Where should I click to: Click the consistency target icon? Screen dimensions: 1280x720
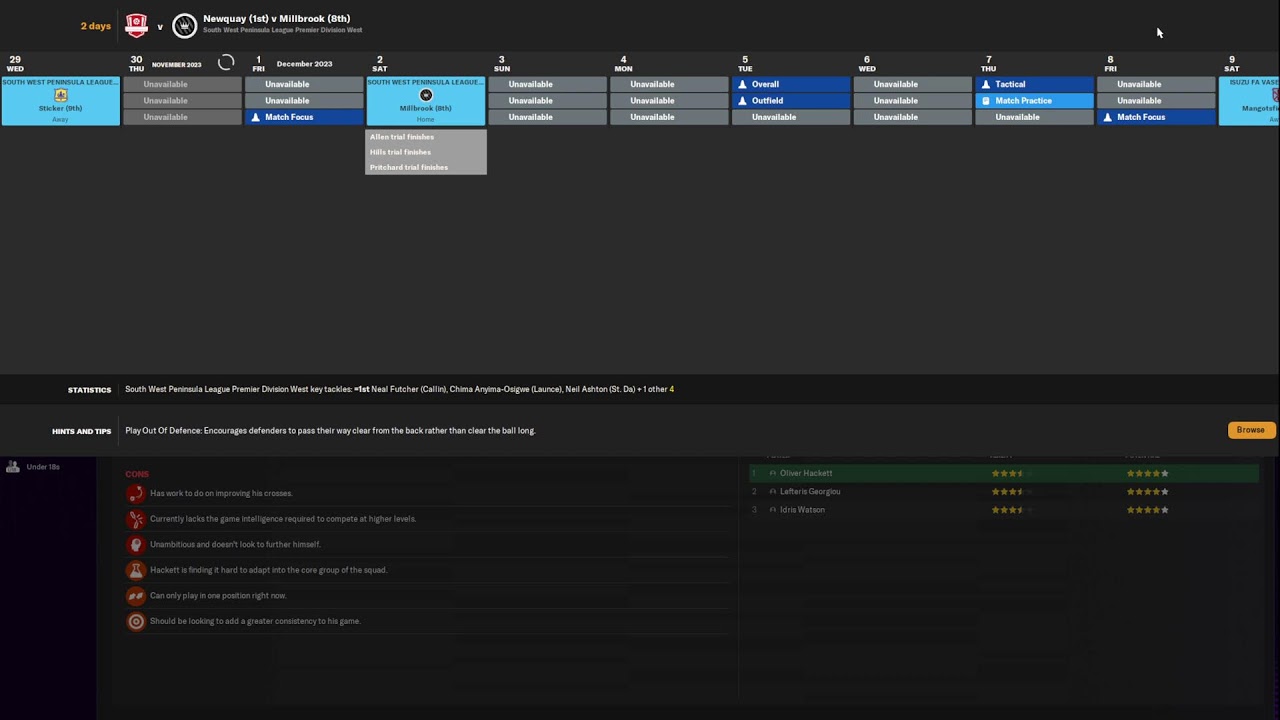tap(136, 621)
